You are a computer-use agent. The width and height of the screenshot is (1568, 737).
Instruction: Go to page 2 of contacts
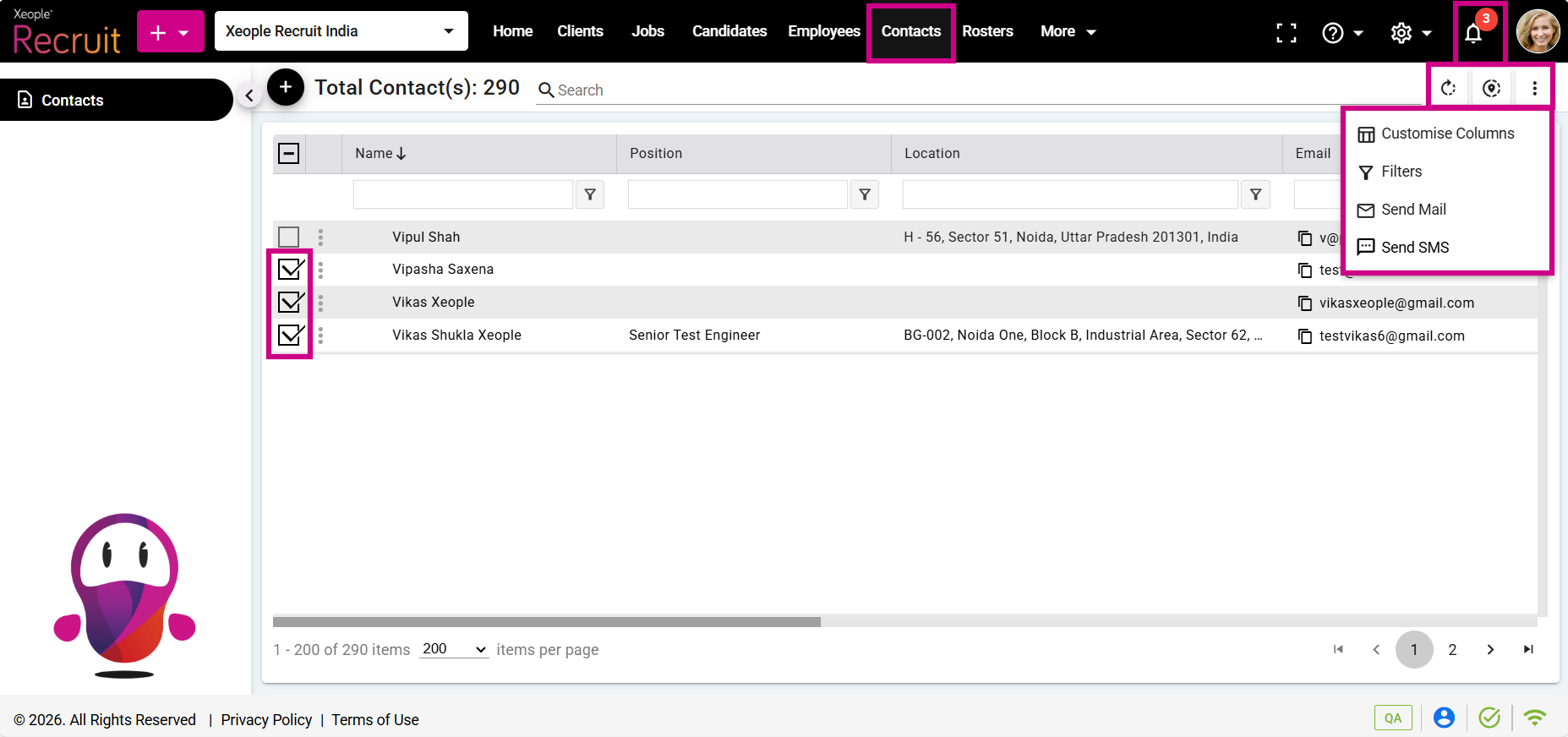[1452, 649]
